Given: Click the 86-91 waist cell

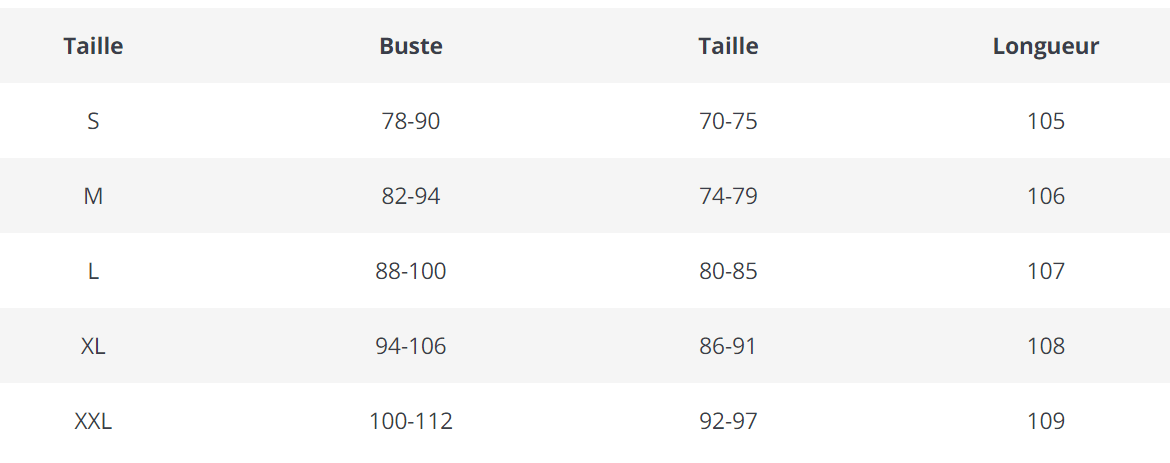Looking at the screenshot, I should pos(728,346).
